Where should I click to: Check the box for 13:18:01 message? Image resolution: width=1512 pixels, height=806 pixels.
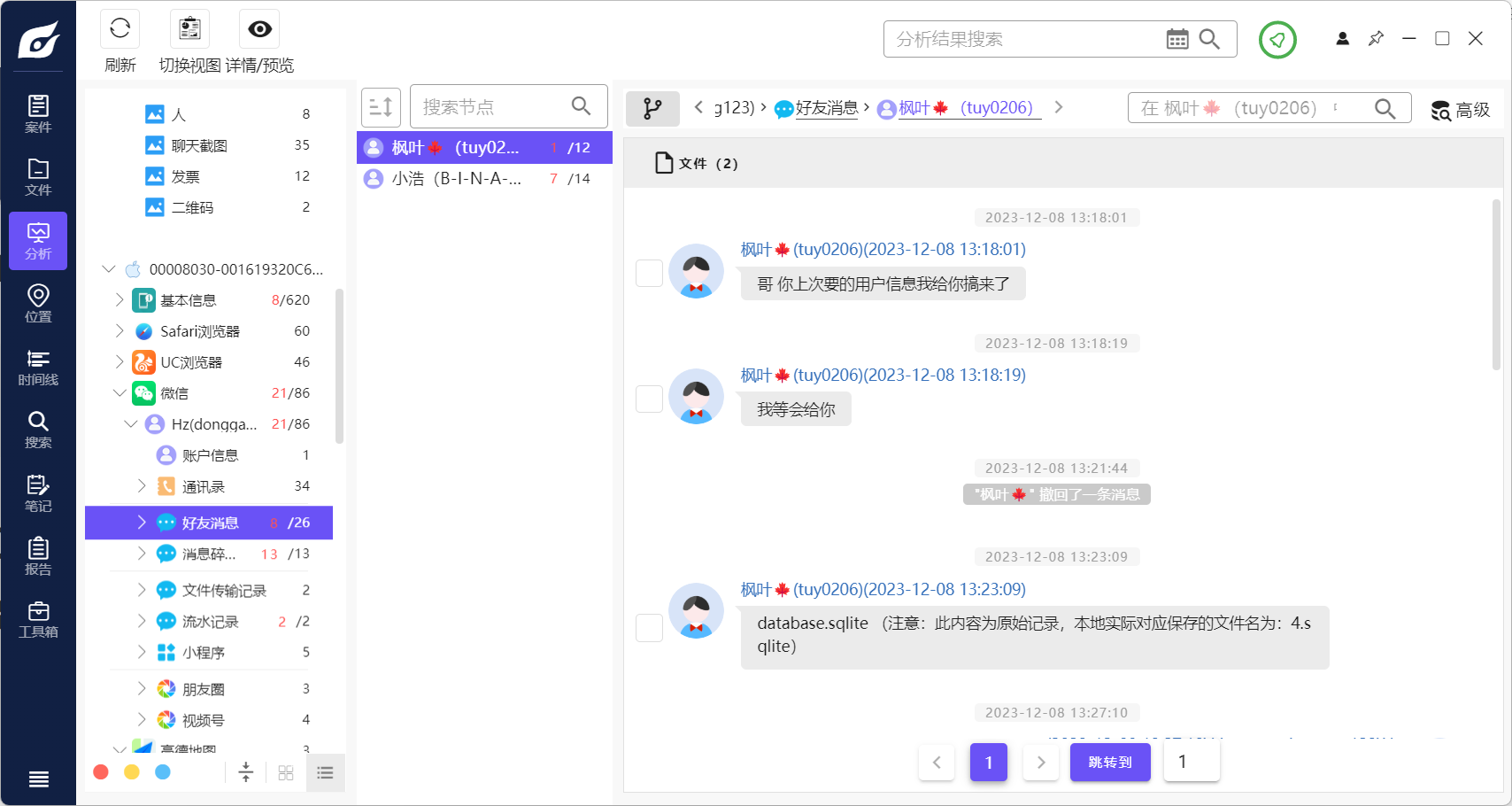tap(650, 273)
